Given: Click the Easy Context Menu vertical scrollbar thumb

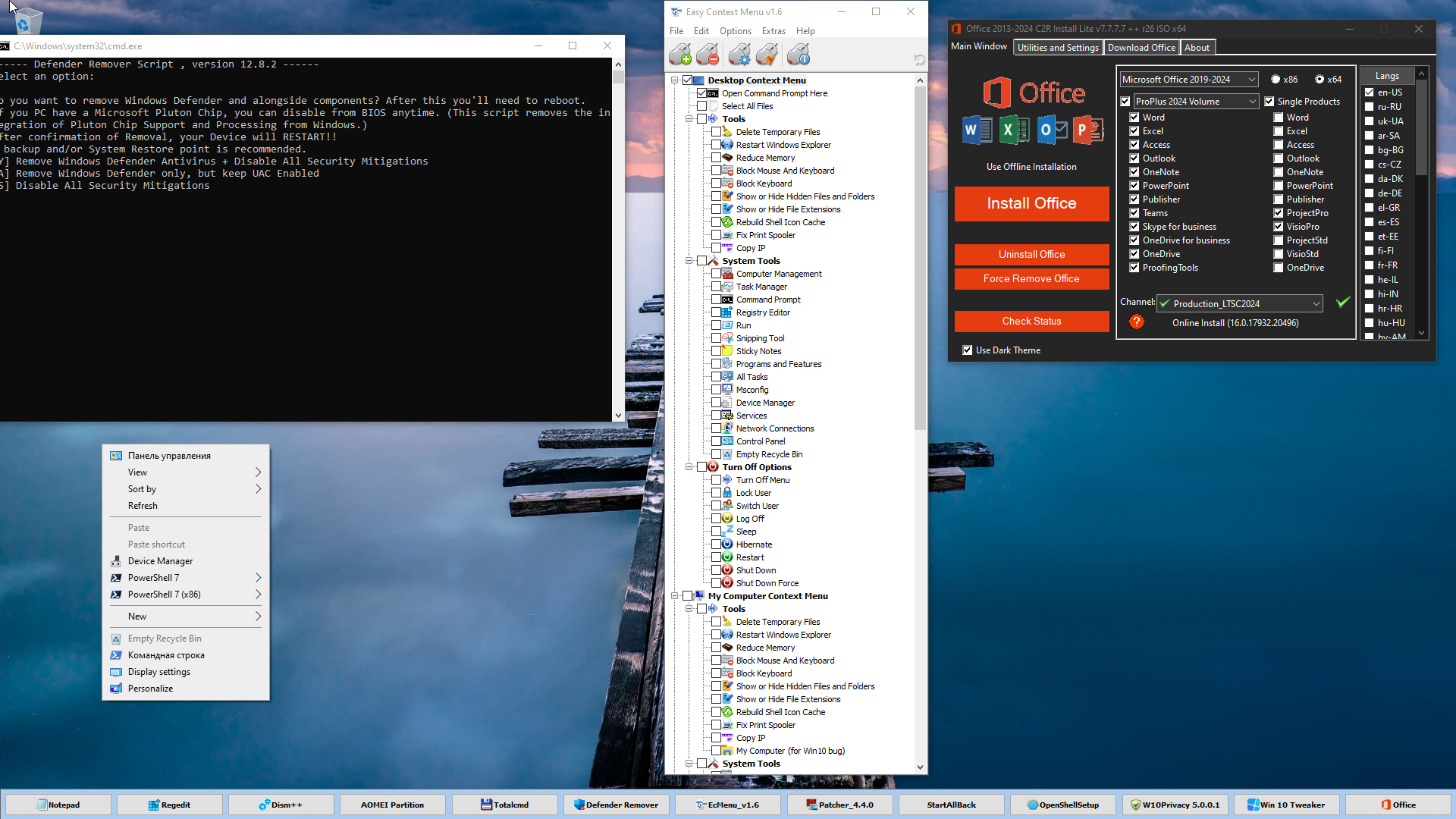Looking at the screenshot, I should click(x=920, y=258).
